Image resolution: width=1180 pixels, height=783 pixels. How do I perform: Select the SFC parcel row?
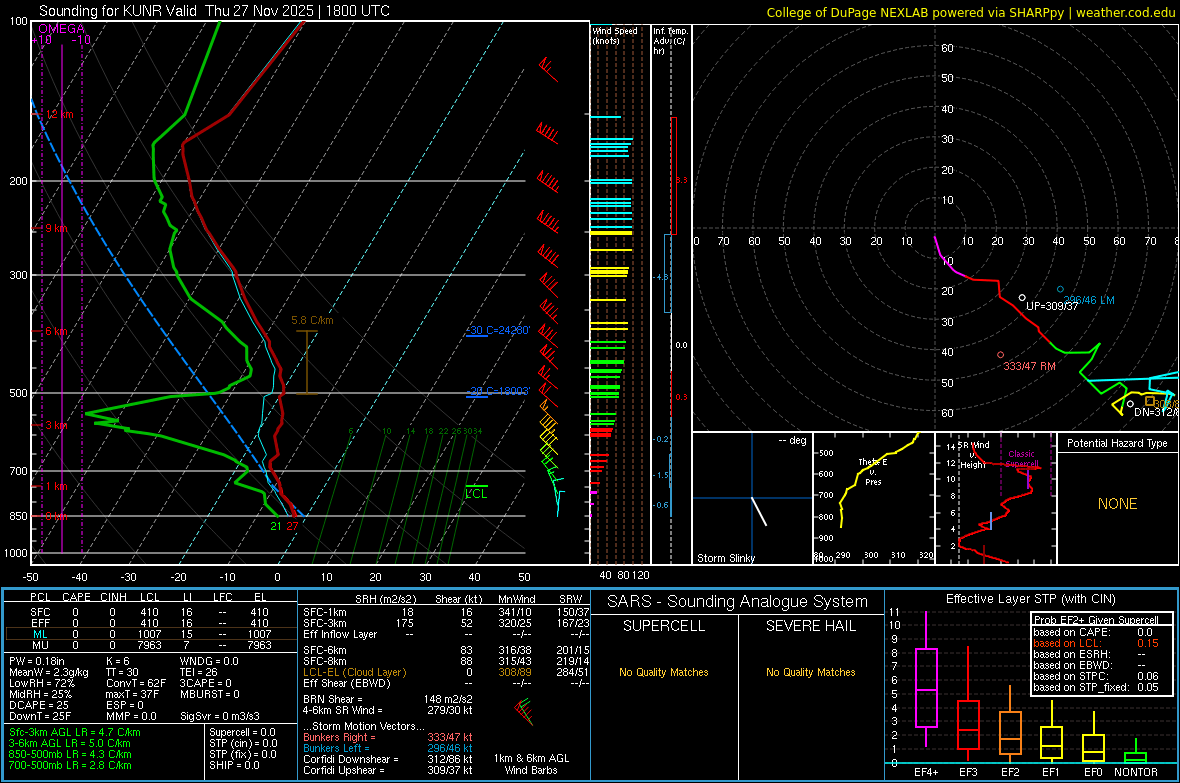pos(149,612)
